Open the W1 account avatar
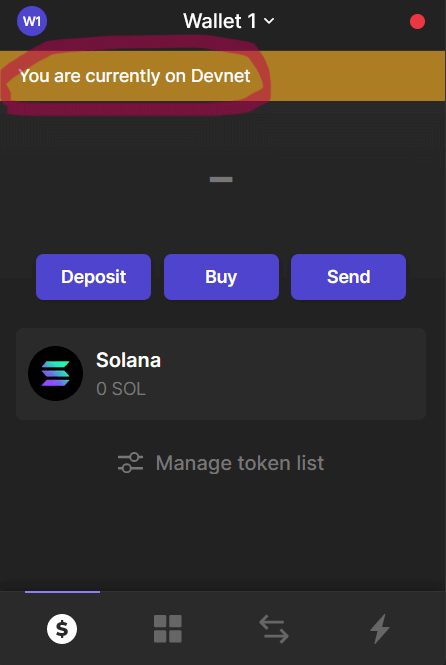The image size is (446, 665). (32, 21)
